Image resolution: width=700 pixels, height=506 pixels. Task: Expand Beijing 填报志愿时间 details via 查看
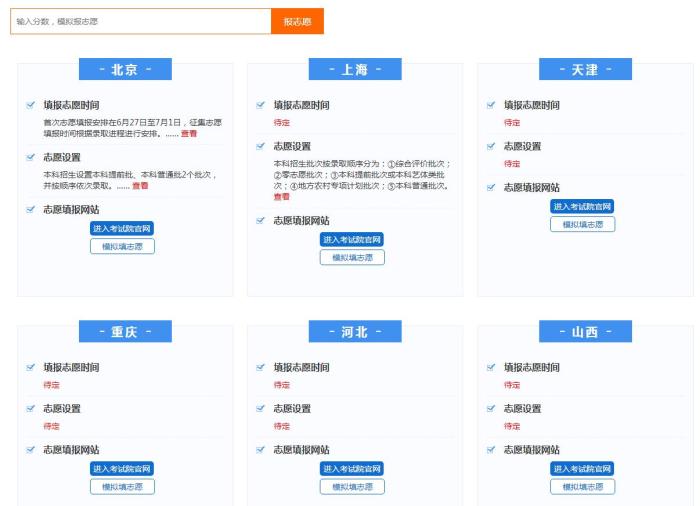[x=189, y=133]
